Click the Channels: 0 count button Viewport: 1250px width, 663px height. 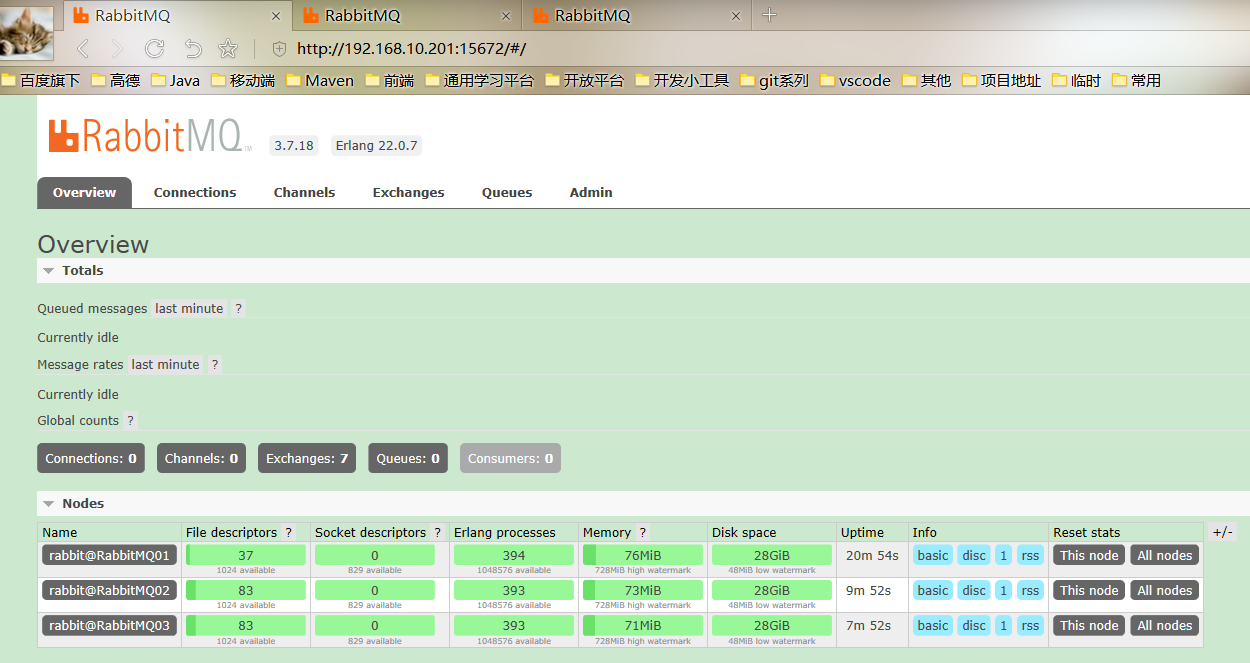pos(201,459)
